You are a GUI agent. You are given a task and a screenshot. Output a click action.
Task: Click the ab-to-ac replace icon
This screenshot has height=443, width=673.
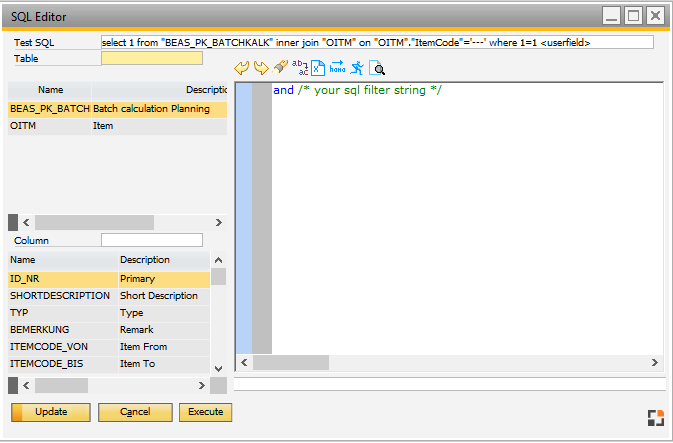(299, 68)
